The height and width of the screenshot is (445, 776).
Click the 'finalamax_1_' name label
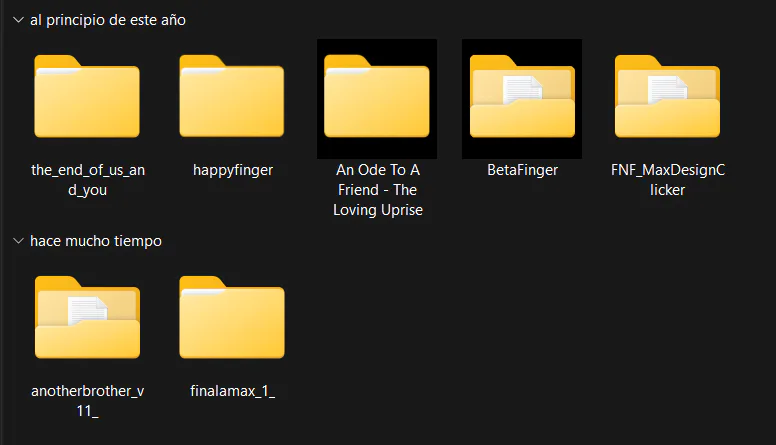(232, 391)
